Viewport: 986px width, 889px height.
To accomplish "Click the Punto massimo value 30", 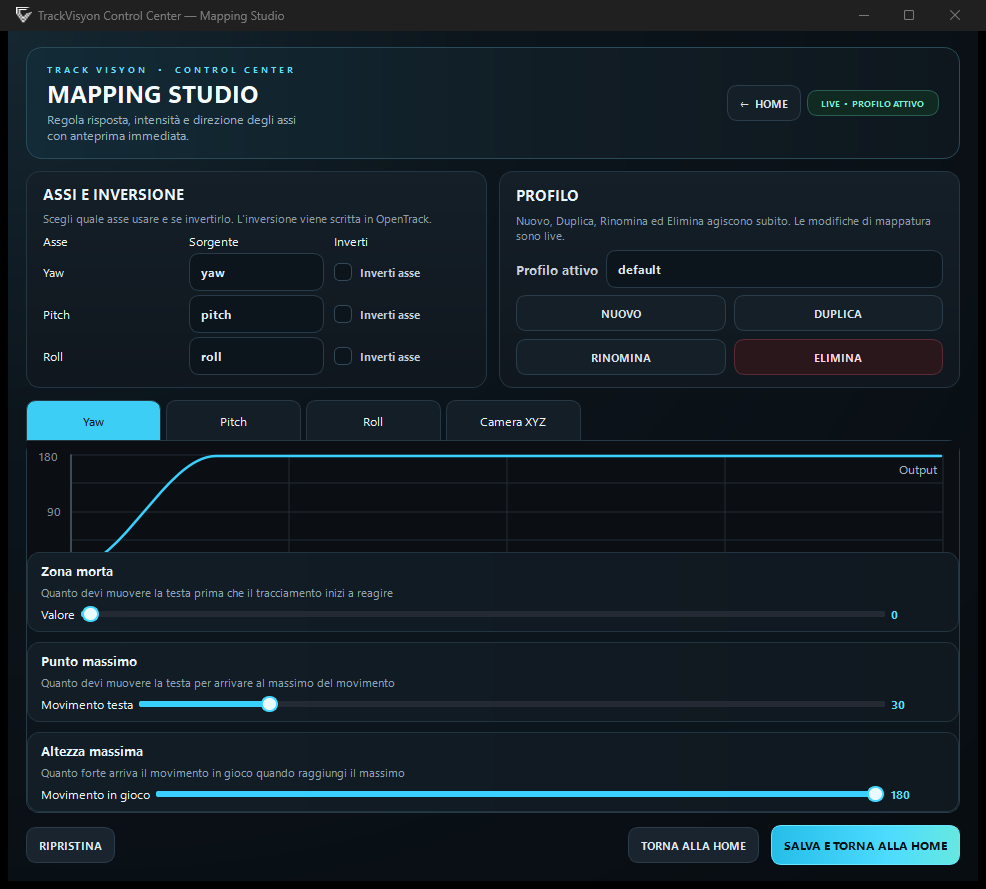I will tap(897, 705).
